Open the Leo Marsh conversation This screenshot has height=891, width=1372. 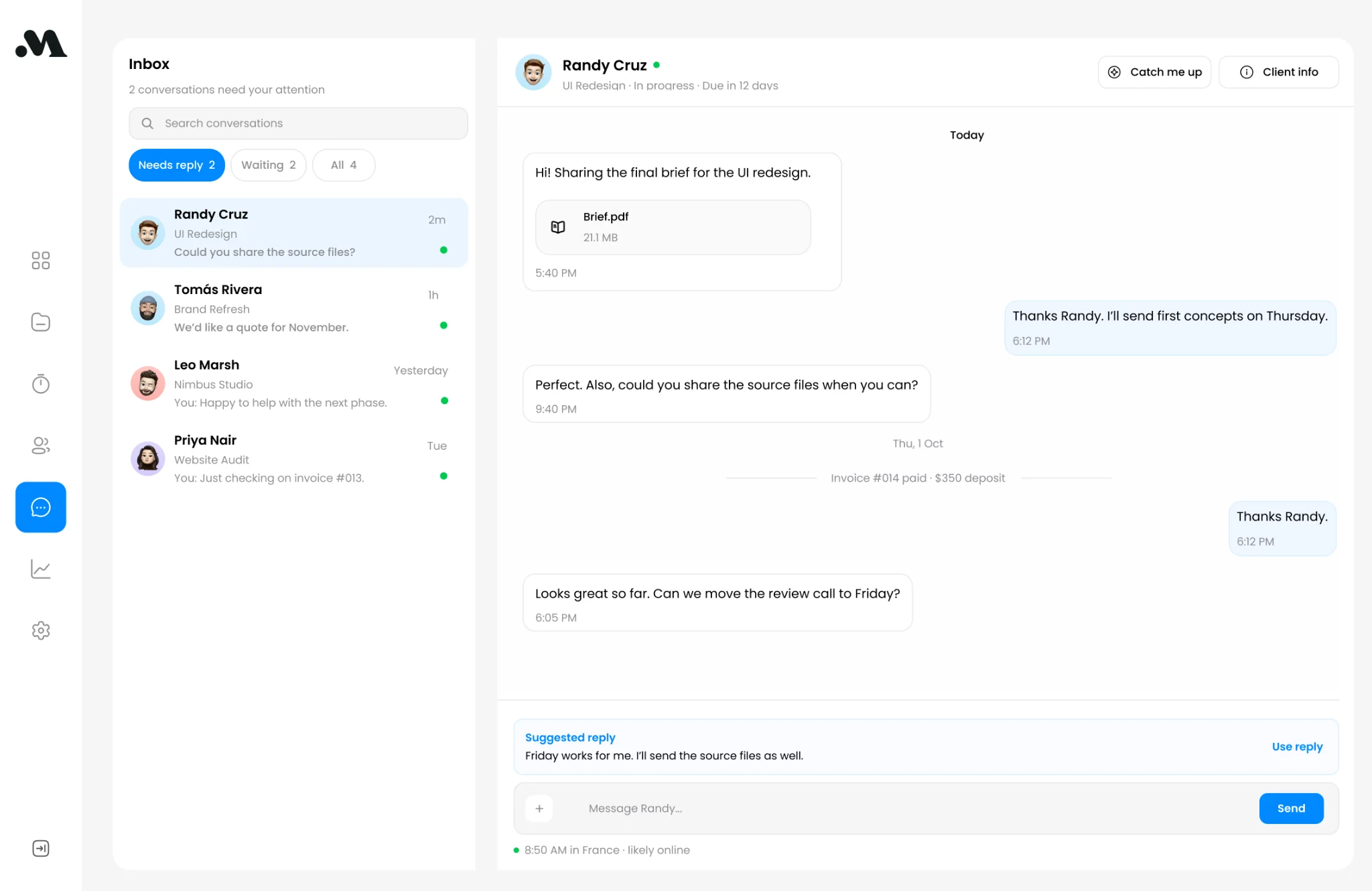[x=294, y=383]
